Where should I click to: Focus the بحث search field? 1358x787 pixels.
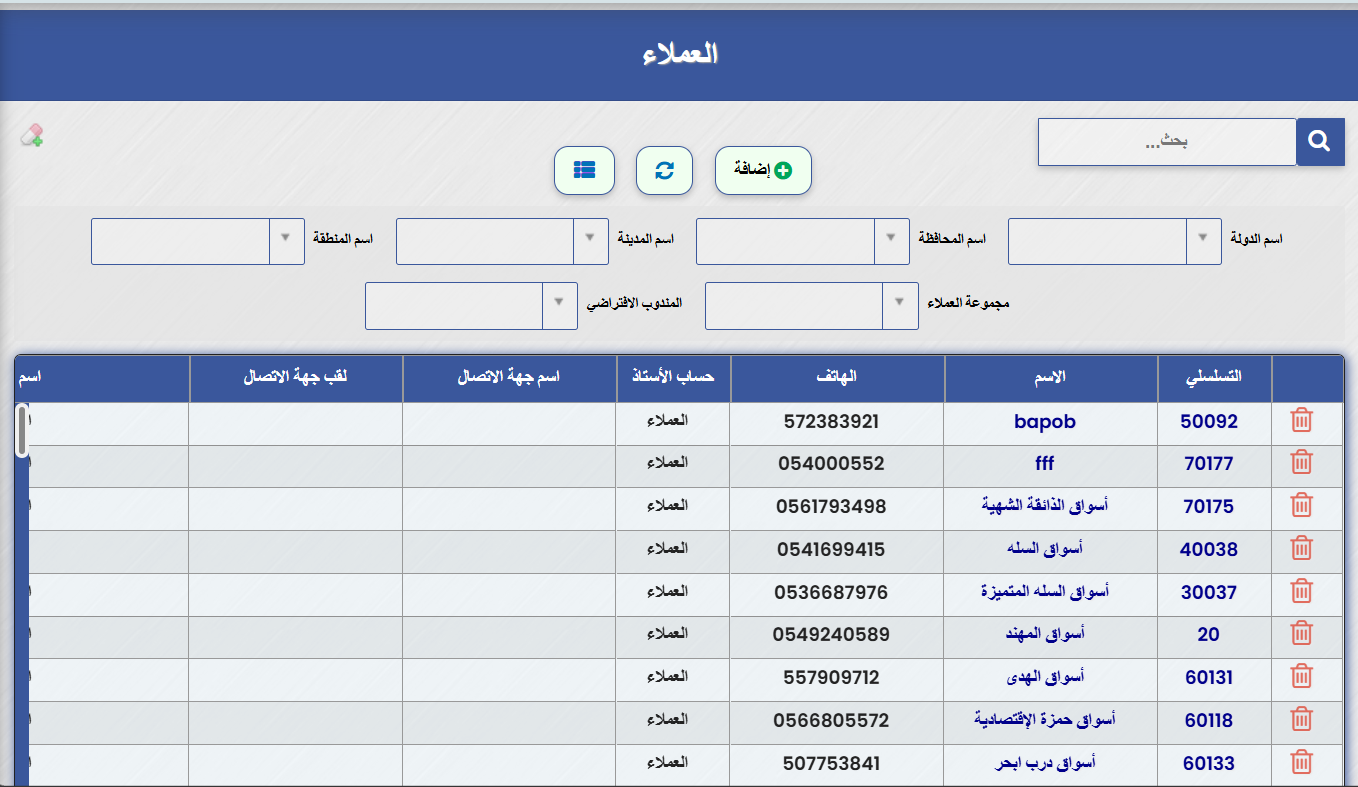pos(1167,142)
